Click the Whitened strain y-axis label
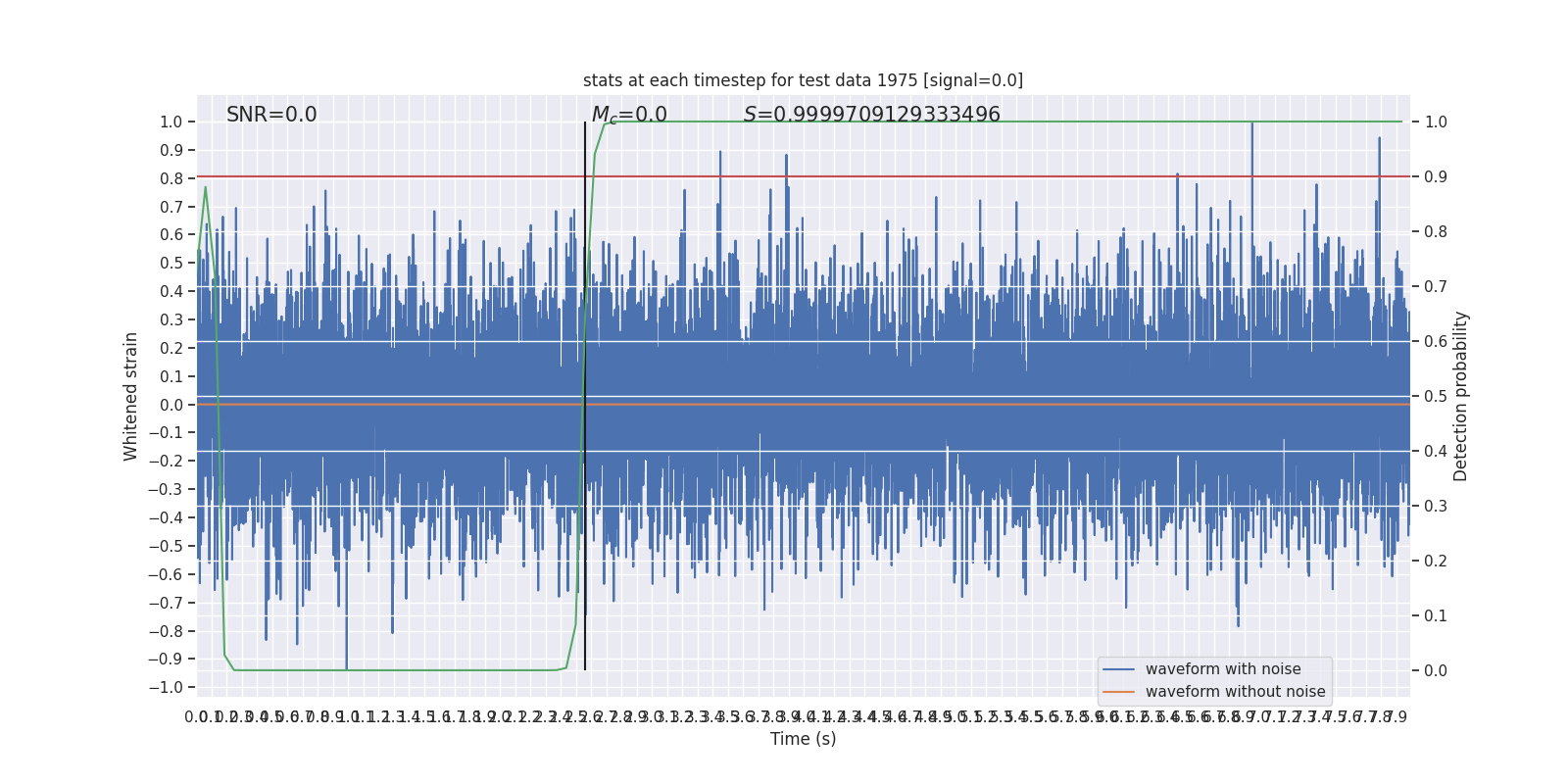Viewport: 1568px width, 784px height. click(x=131, y=396)
